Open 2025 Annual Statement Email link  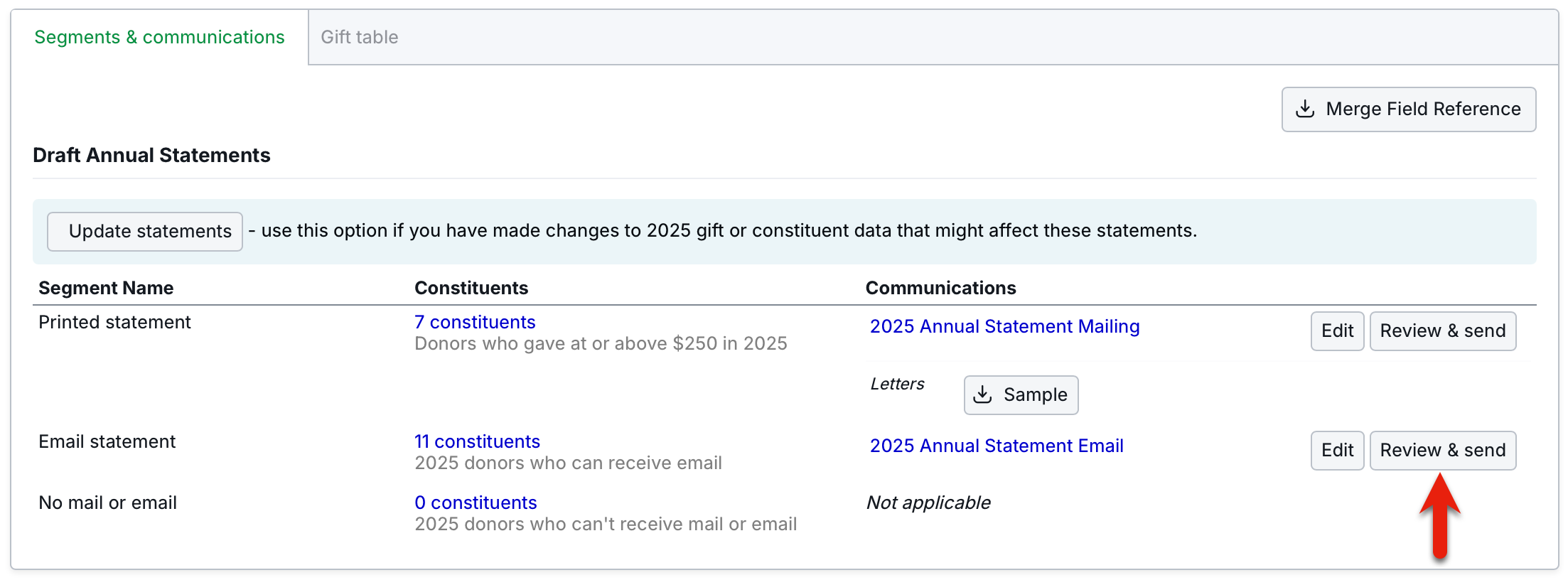(x=997, y=446)
